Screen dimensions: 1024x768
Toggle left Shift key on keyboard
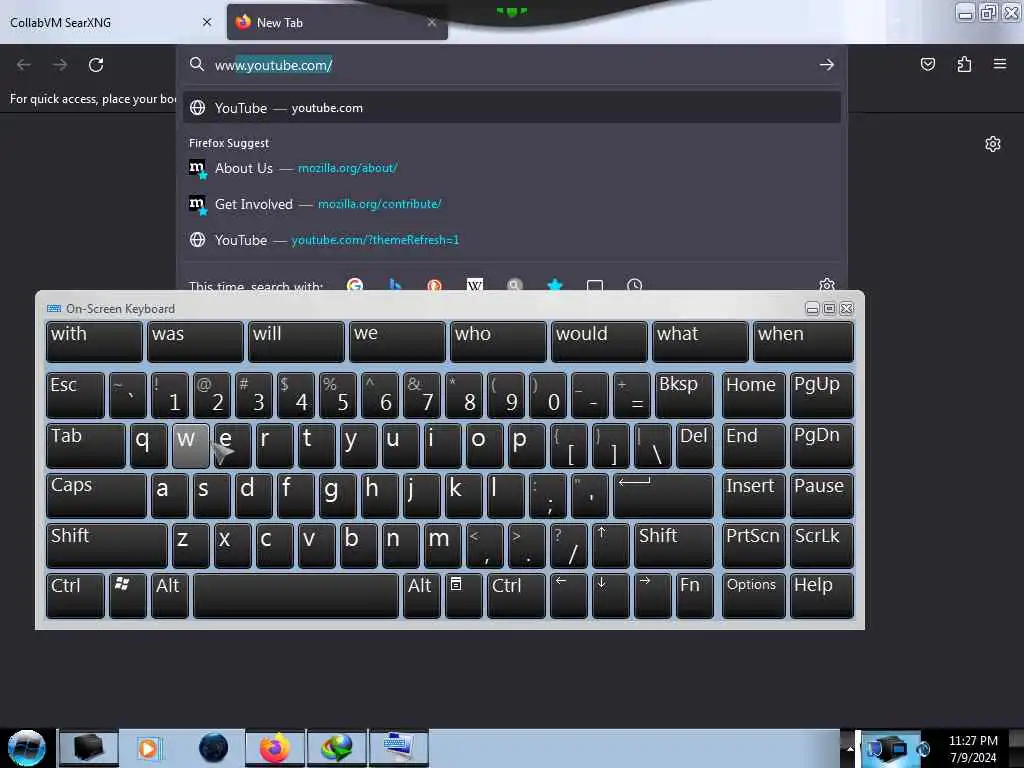(x=106, y=545)
